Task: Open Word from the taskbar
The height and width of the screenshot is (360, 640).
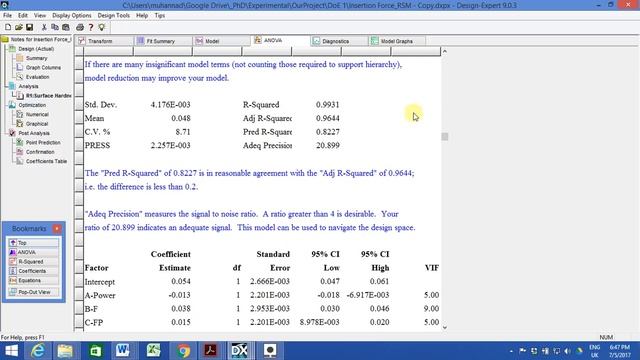Action: 122,351
